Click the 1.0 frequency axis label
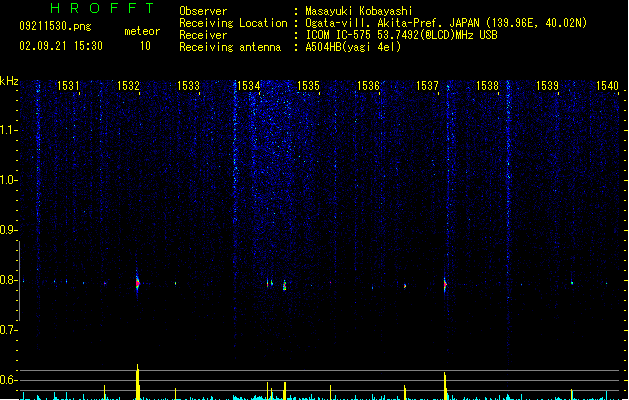Image resolution: width=629 pixels, height=400 pixels. 8,180
